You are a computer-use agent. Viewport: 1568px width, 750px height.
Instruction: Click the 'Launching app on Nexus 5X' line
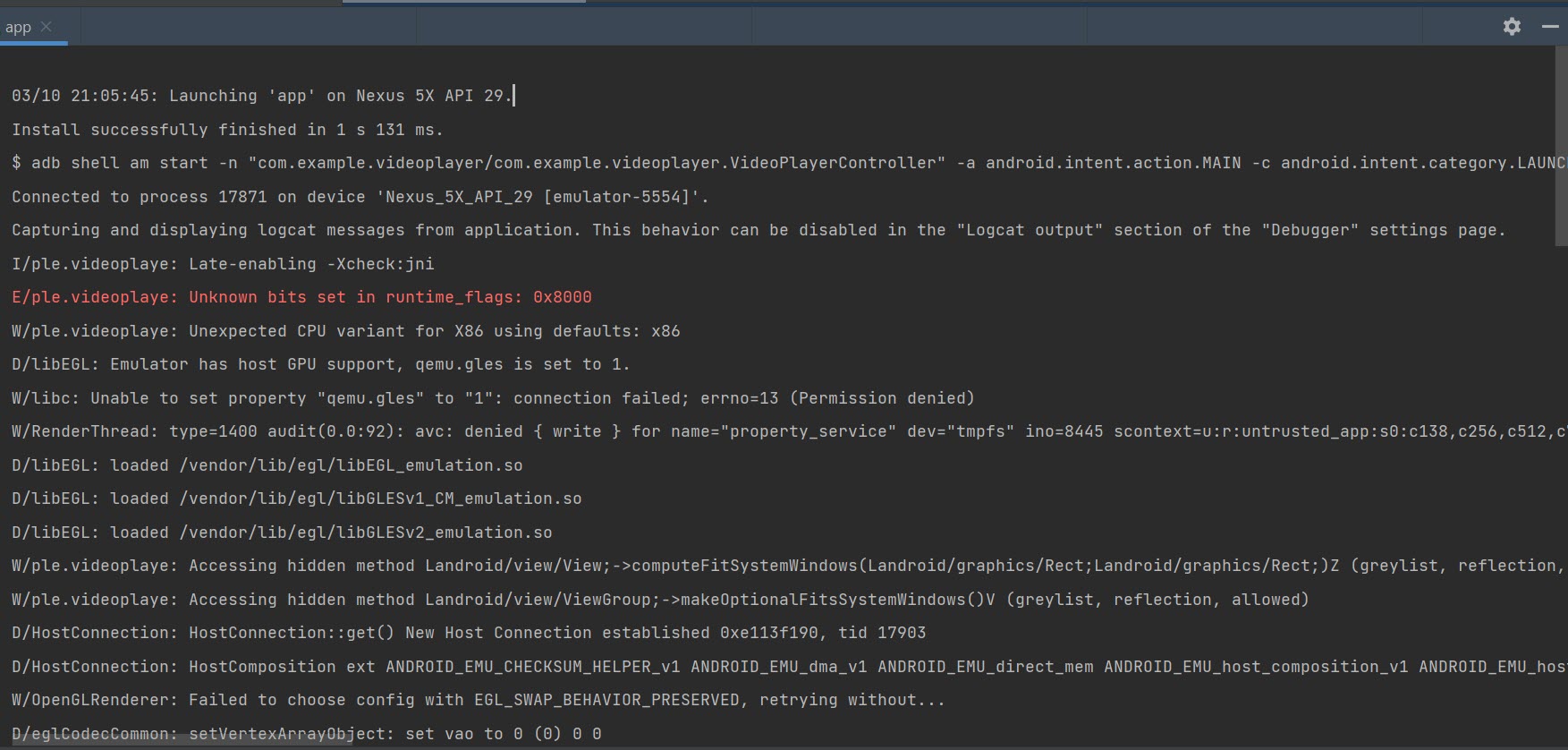pyautogui.click(x=261, y=96)
